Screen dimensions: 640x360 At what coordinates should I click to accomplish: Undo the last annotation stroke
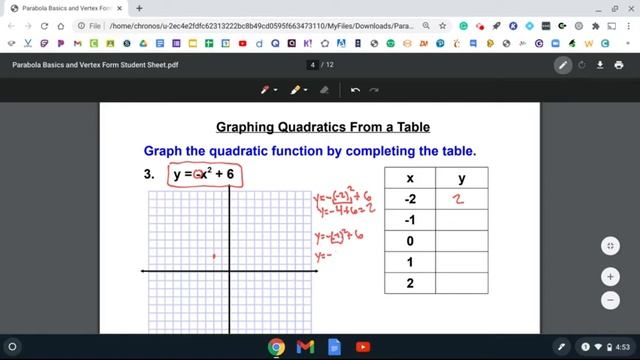click(x=355, y=90)
